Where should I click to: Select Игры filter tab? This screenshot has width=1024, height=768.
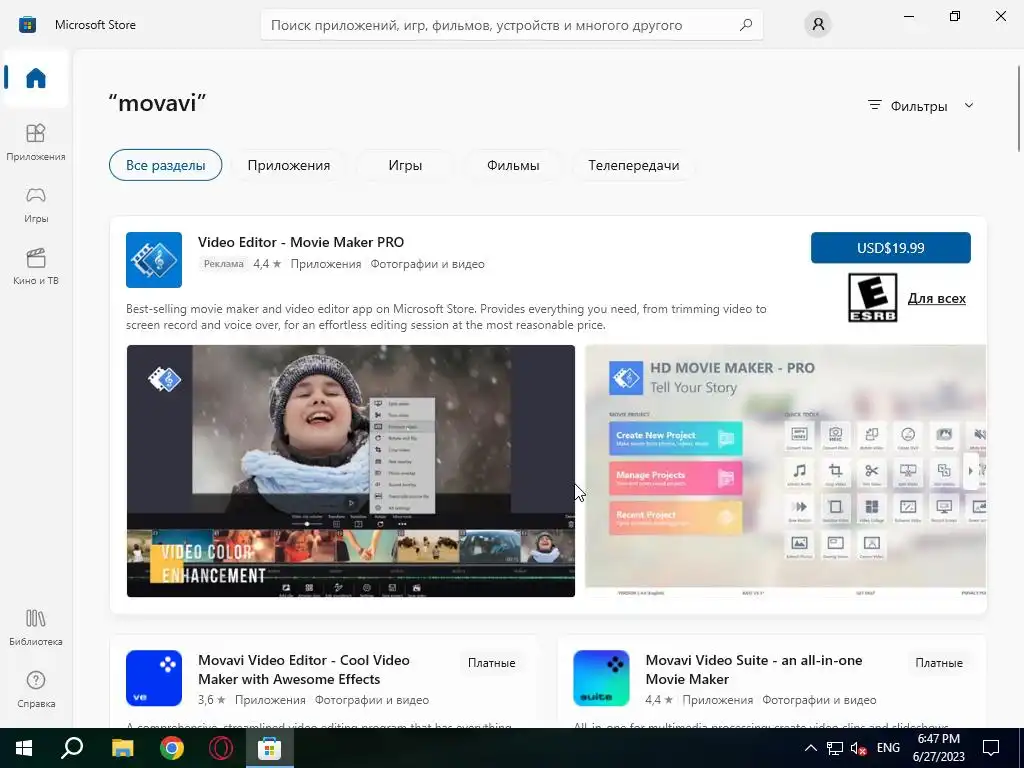tap(405, 165)
